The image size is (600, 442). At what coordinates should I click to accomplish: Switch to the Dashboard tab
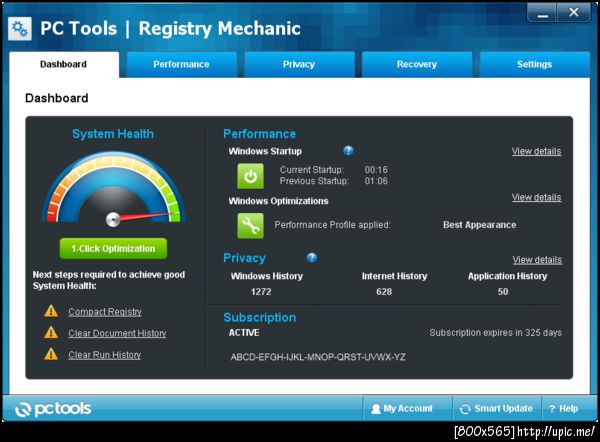pos(64,64)
